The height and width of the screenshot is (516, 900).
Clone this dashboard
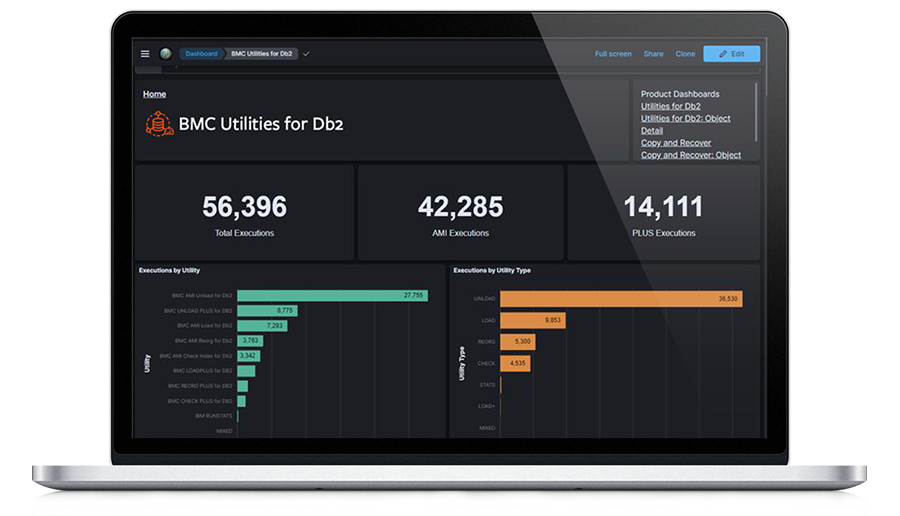click(685, 54)
